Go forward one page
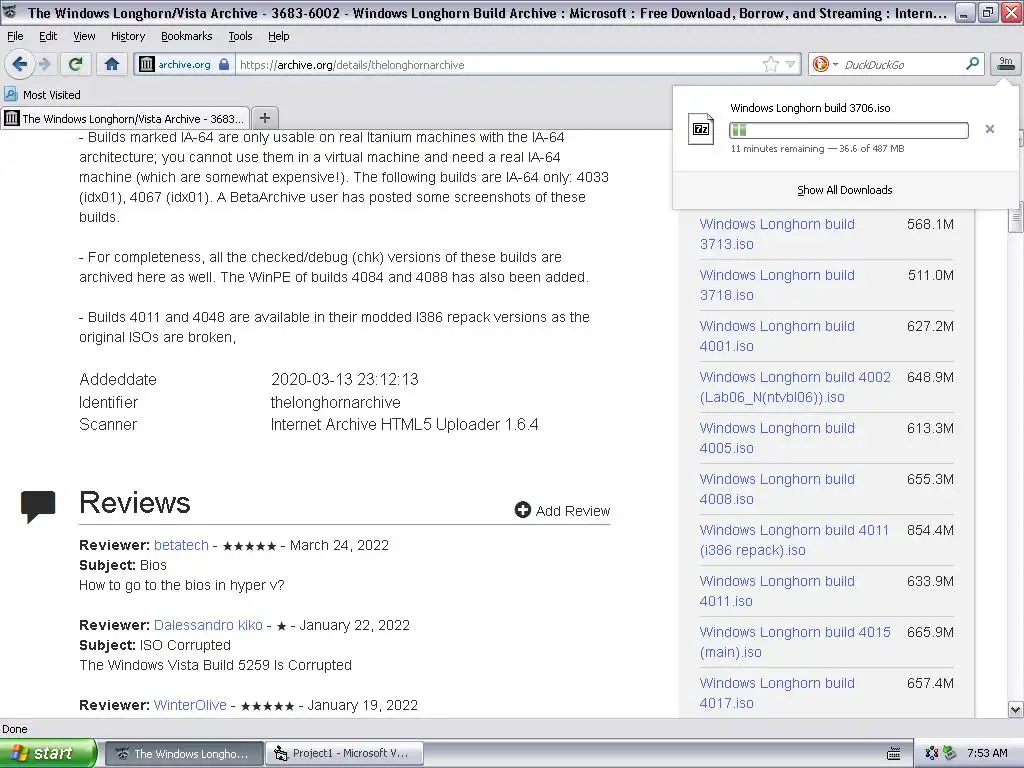This screenshot has width=1024, height=768. pos(44,64)
